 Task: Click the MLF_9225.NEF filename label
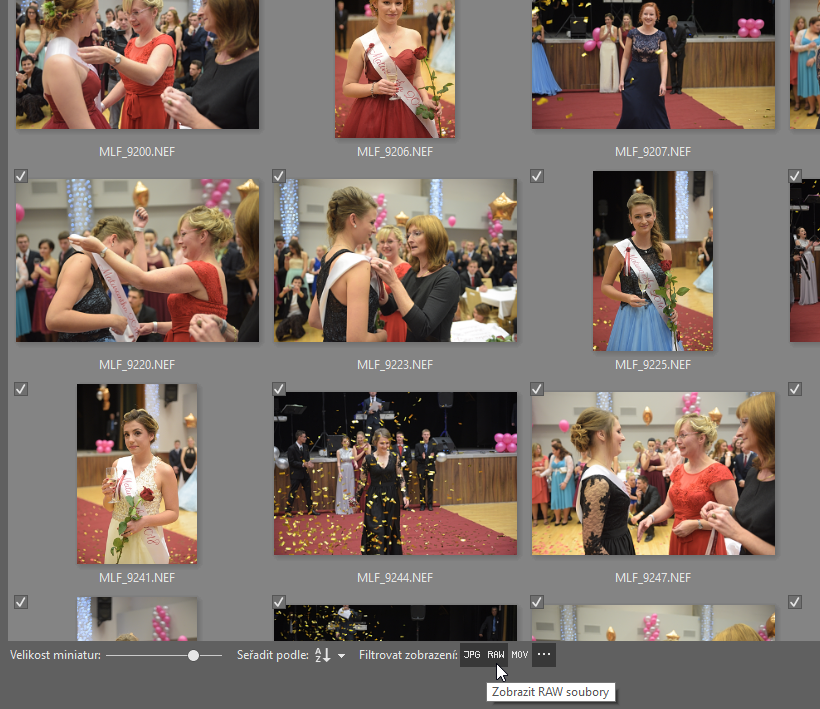coord(653,365)
